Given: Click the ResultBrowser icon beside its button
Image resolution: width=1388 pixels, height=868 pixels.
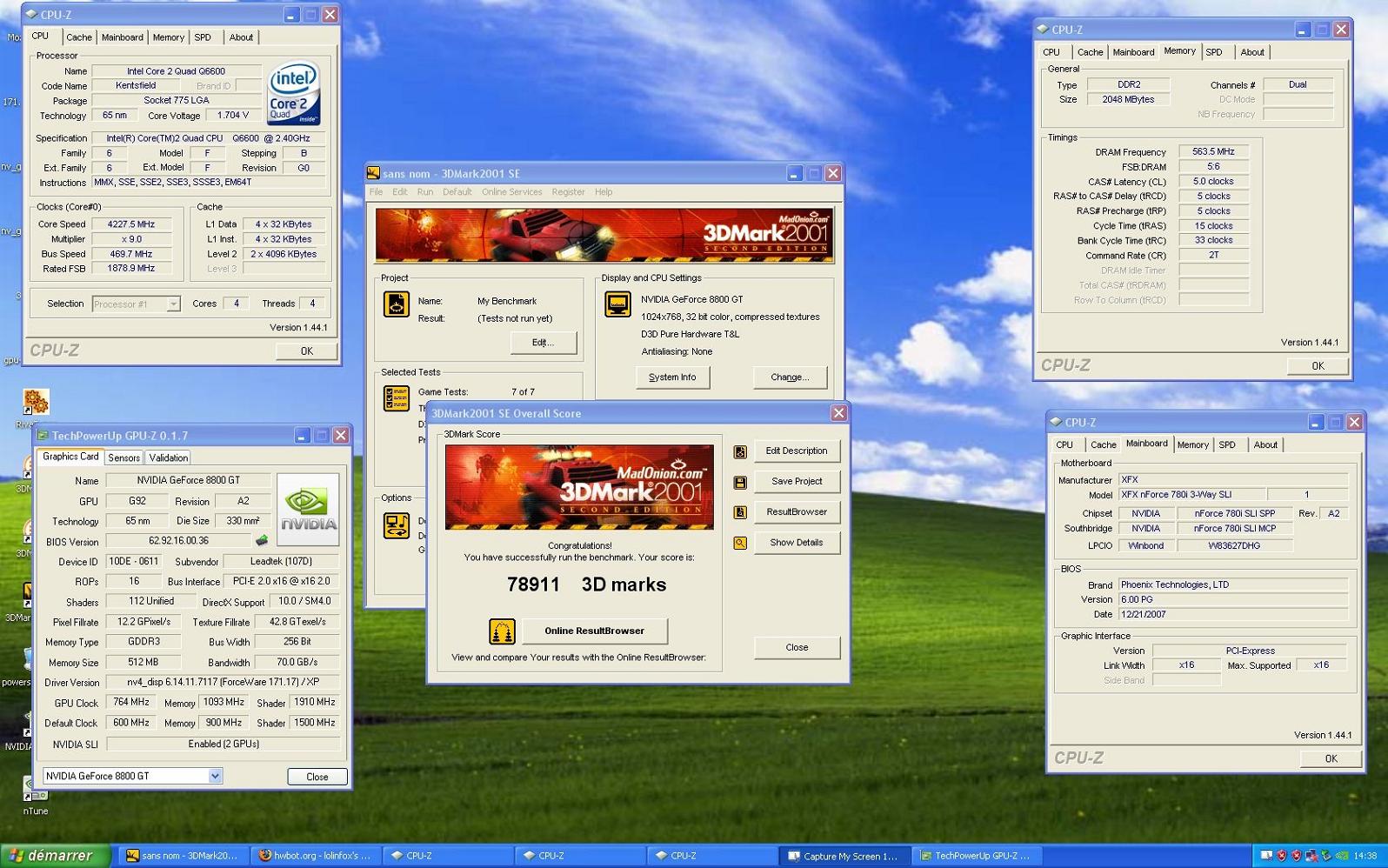Looking at the screenshot, I should click(740, 512).
